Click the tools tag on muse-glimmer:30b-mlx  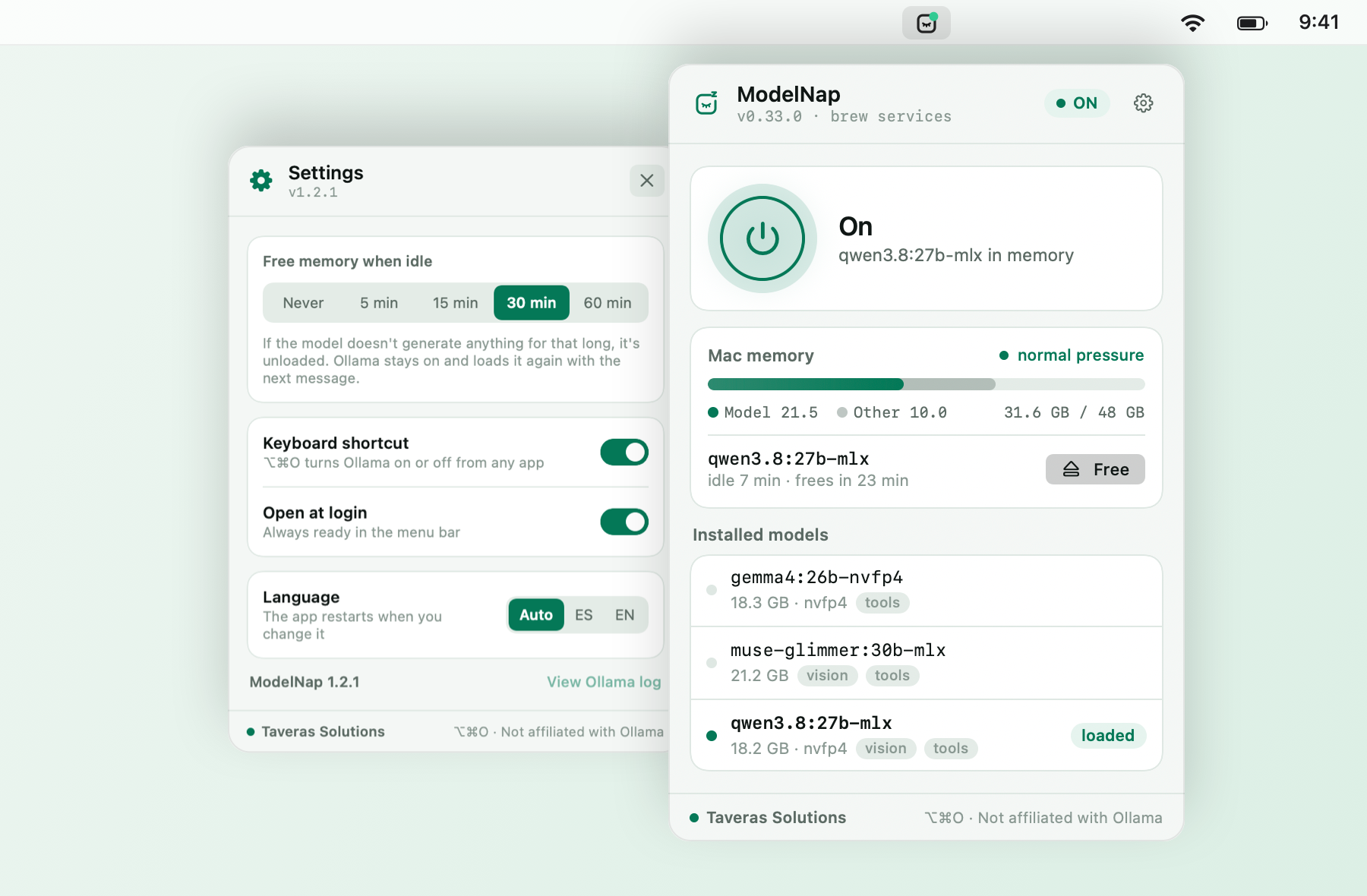892,676
